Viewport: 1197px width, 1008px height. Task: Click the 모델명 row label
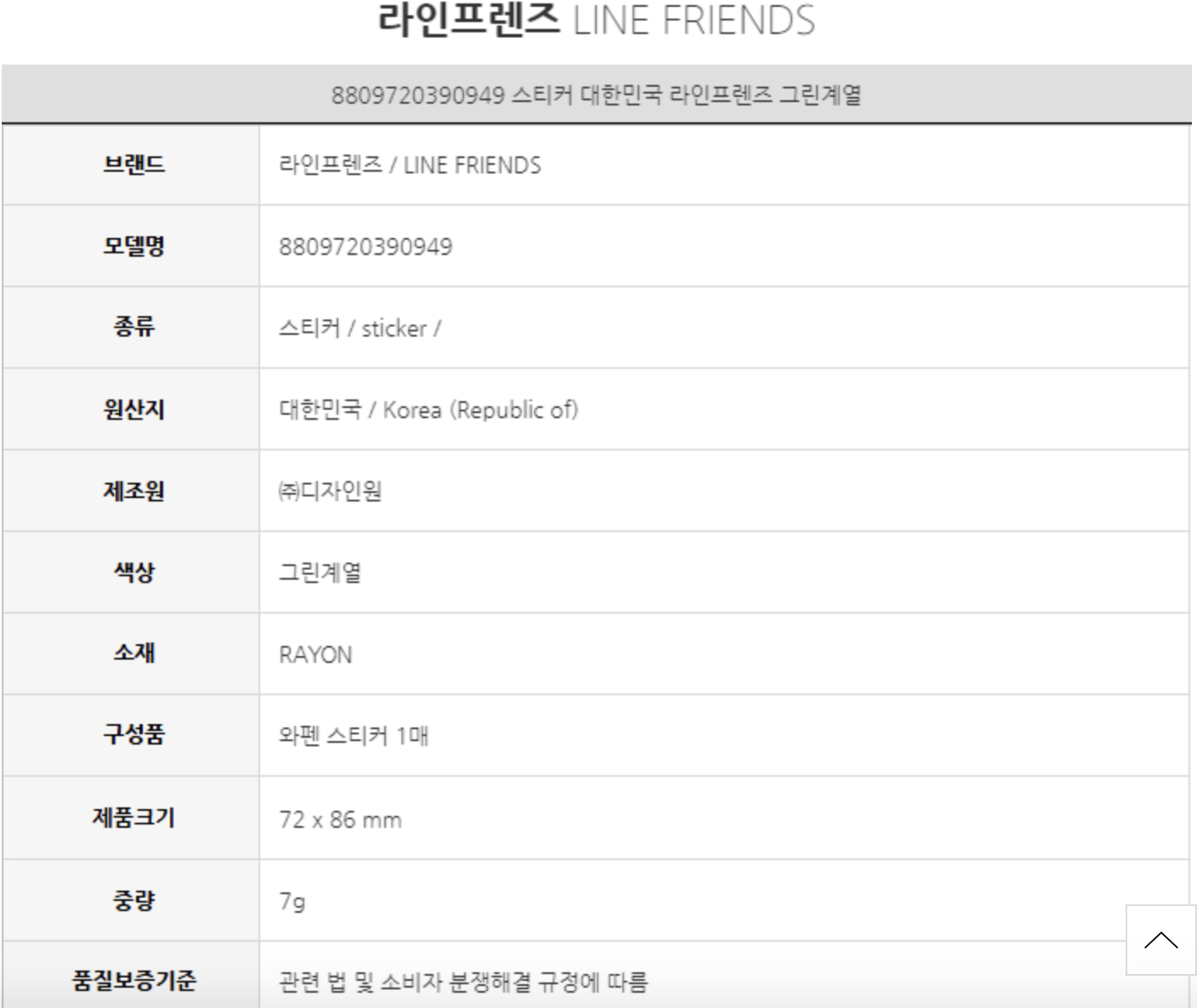pos(133,246)
